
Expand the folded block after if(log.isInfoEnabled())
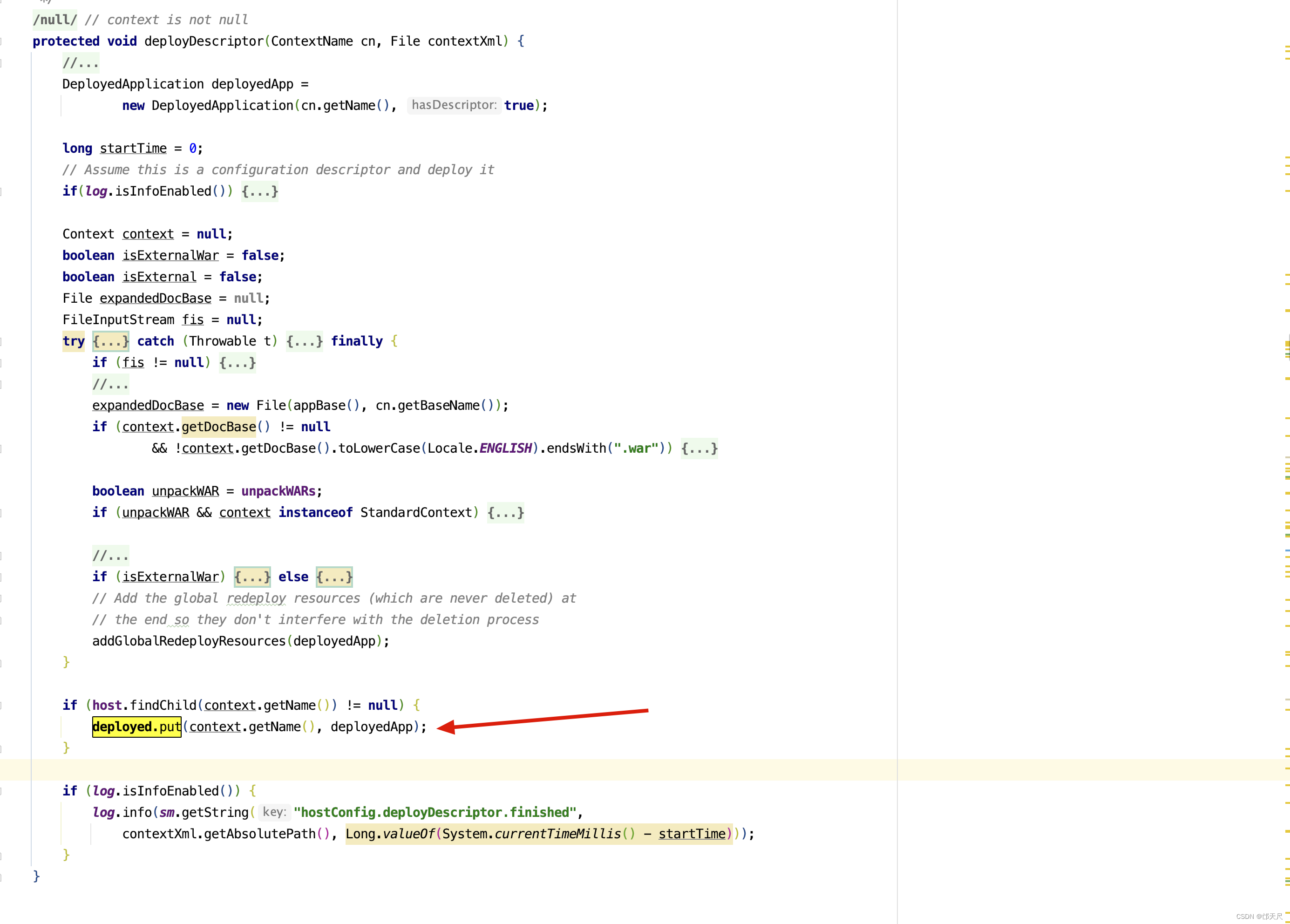point(259,191)
